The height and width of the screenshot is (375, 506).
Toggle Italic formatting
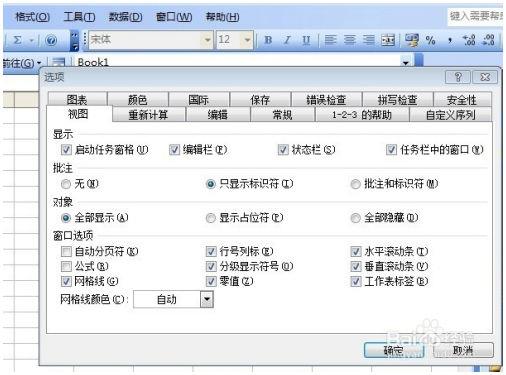pyautogui.click(x=287, y=40)
